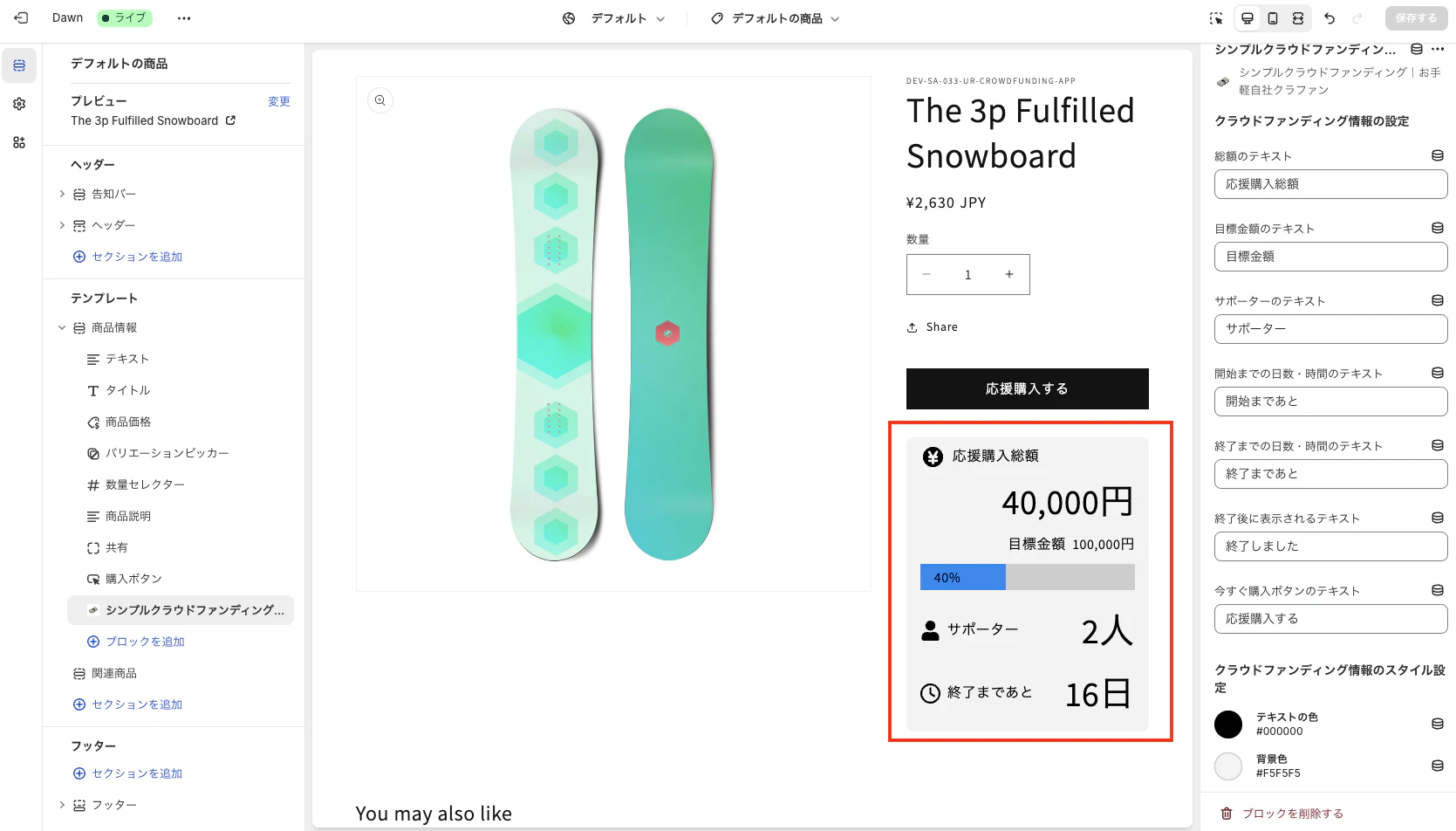Open the app embeds icon in sidebar
Image resolution: width=1456 pixels, height=831 pixels.
(x=19, y=142)
